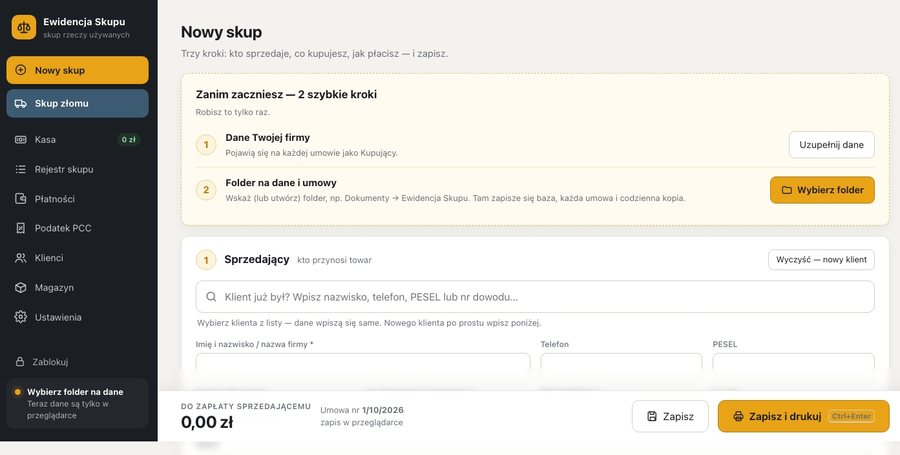The image size is (900, 455).
Task: Go to Skup złomu section
Action: [77, 103]
